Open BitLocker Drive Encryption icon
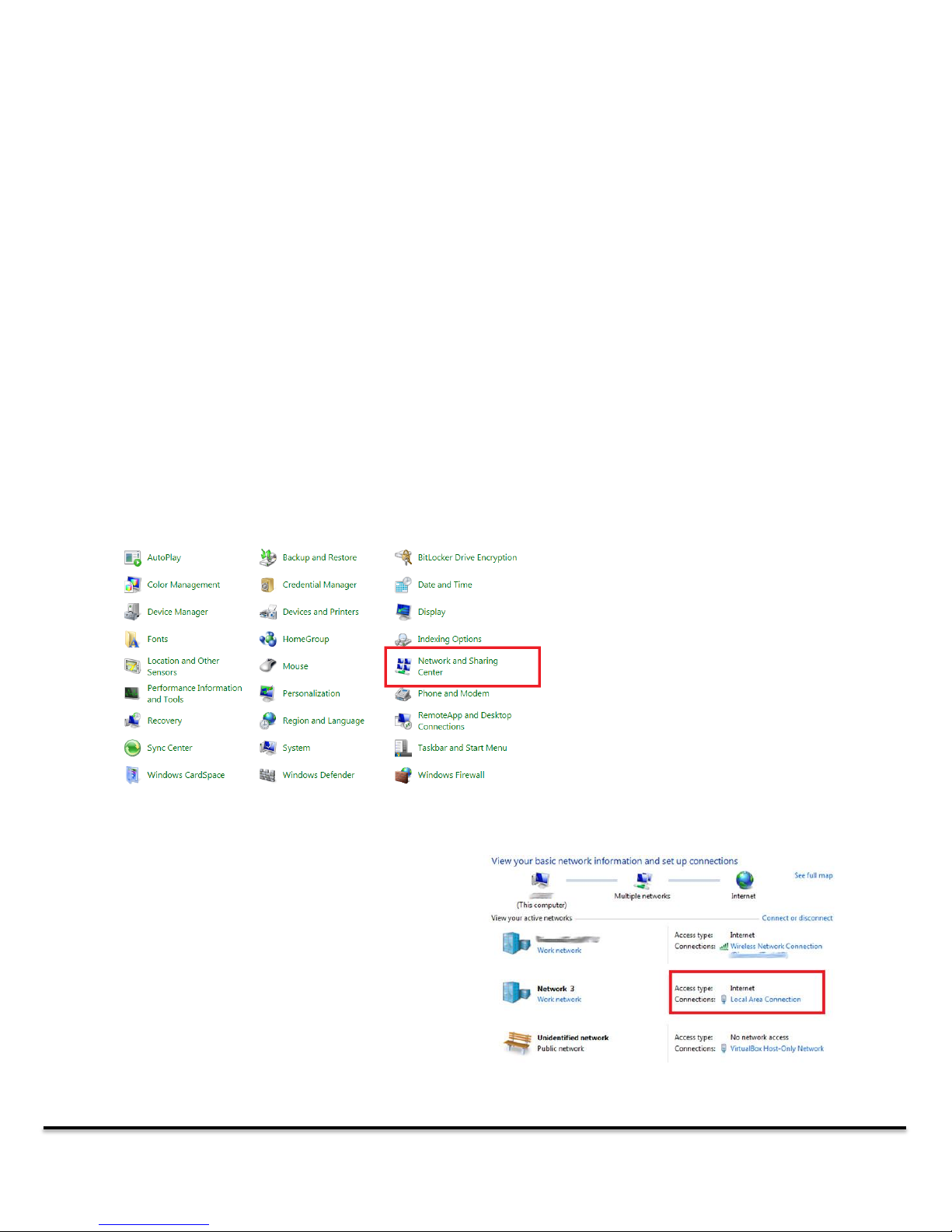This screenshot has height=1232, width=952. 403,557
